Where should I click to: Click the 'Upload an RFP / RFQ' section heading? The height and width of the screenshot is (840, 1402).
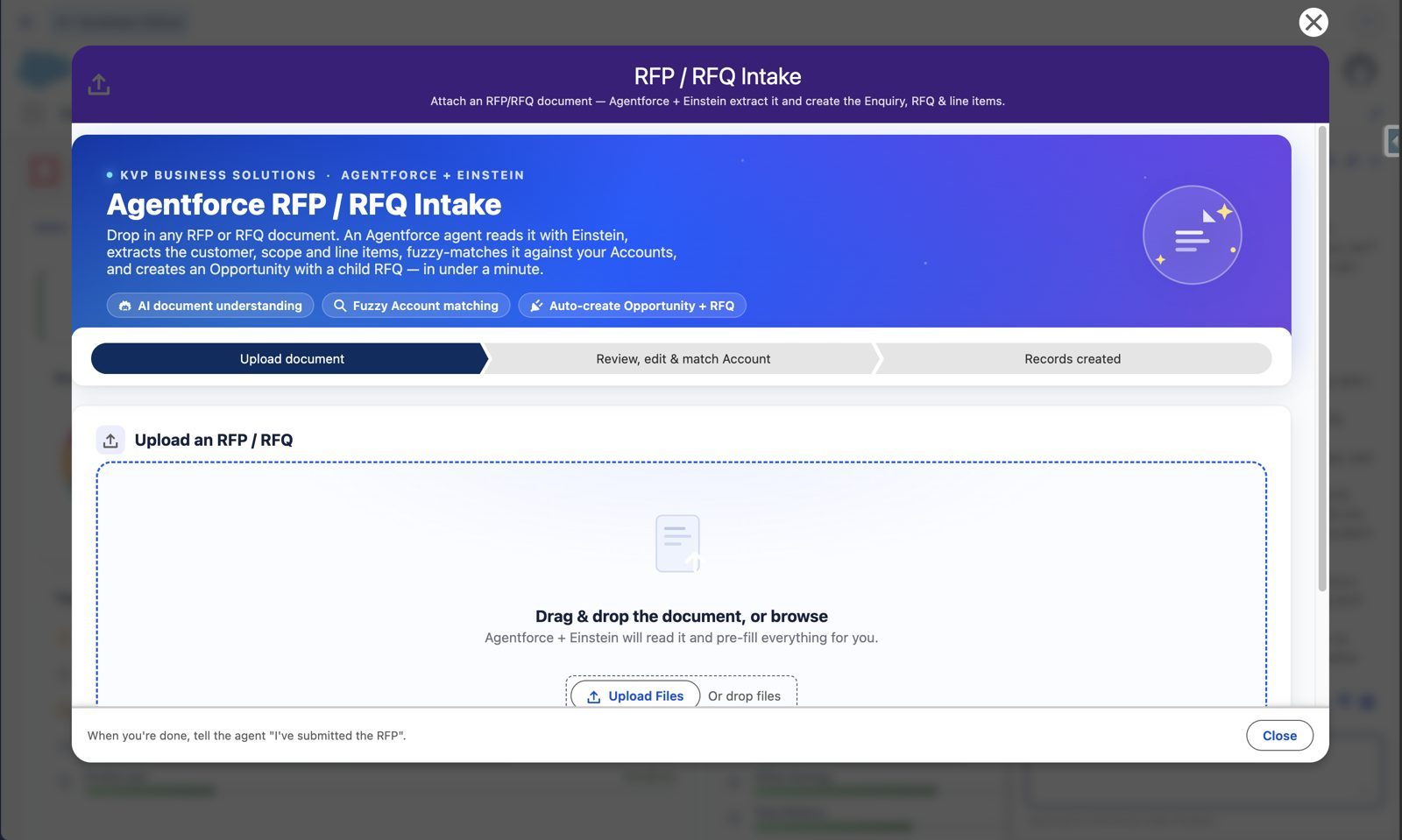tap(214, 440)
